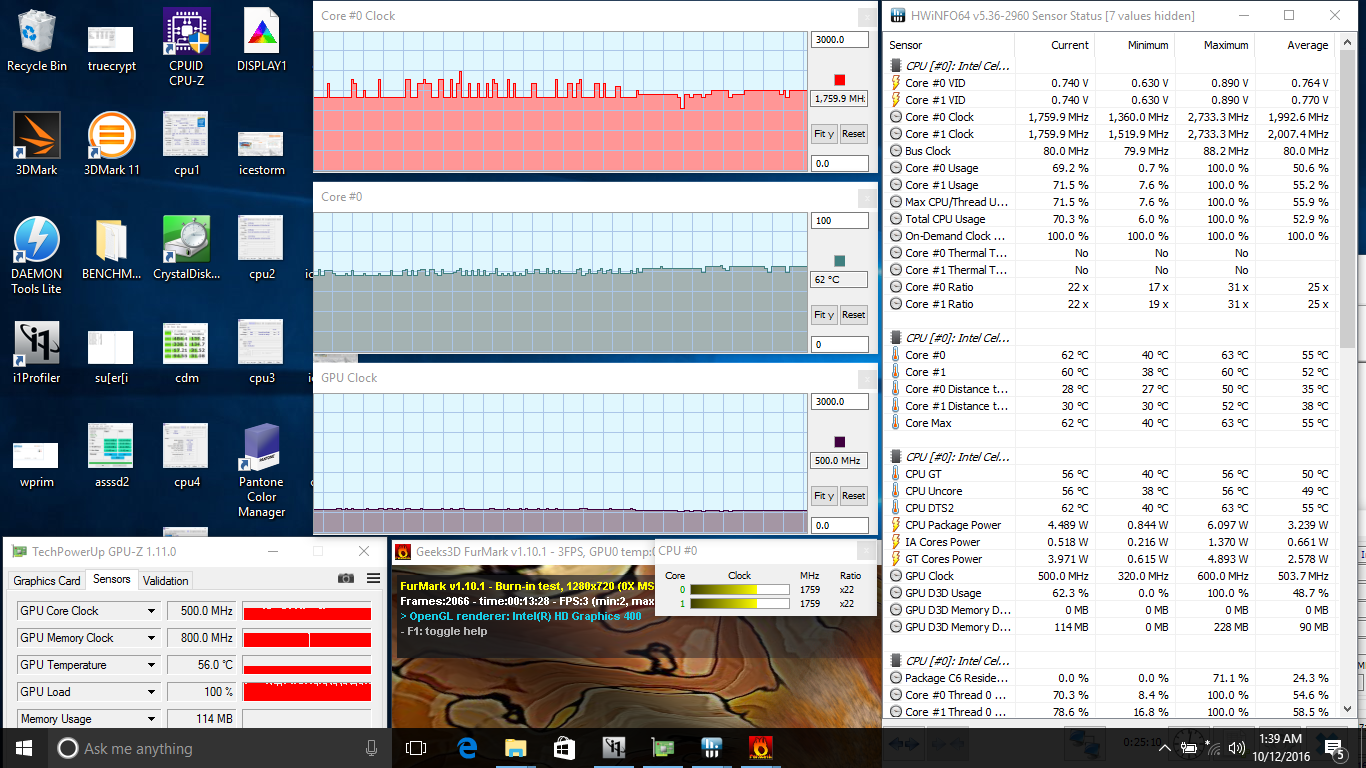
Task: Open the GPU Core Clock dropdown
Action: (152, 611)
